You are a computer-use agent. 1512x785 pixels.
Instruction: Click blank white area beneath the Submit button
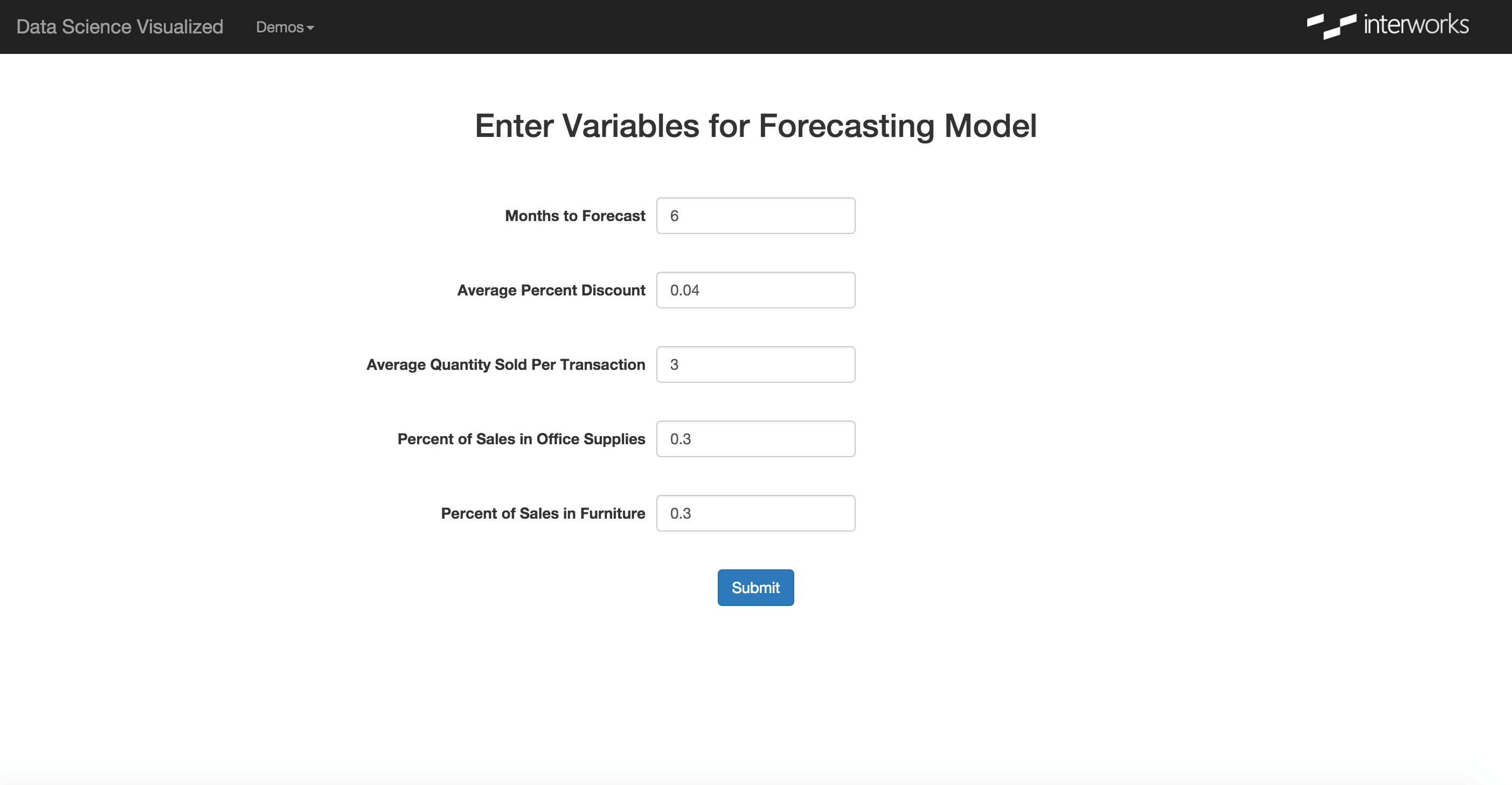pyautogui.click(x=755, y=693)
